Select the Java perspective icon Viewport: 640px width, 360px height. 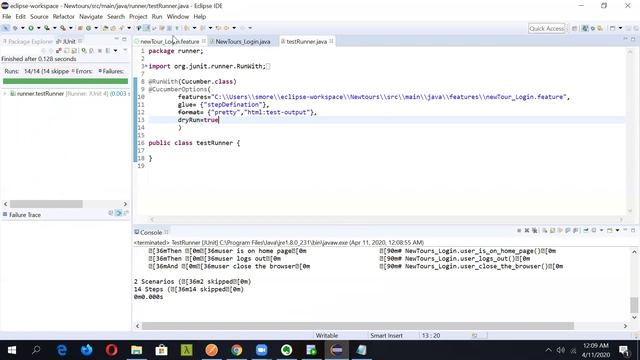pyautogui.click(x=585, y=29)
